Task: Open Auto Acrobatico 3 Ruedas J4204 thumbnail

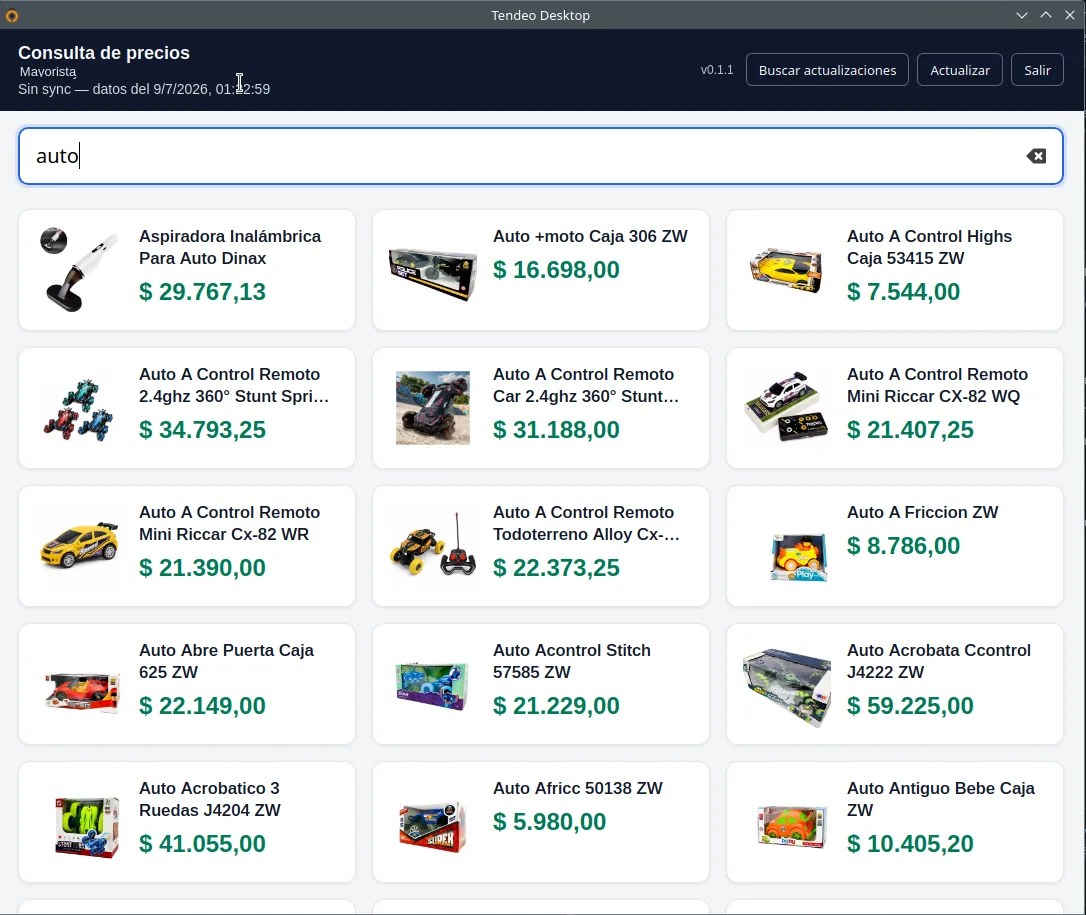Action: click(x=87, y=828)
